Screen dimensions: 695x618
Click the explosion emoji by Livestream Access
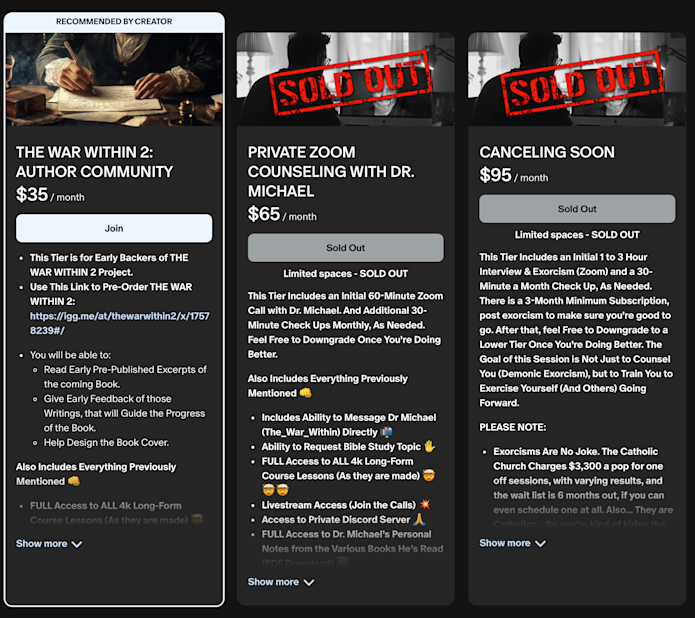[x=425, y=505]
